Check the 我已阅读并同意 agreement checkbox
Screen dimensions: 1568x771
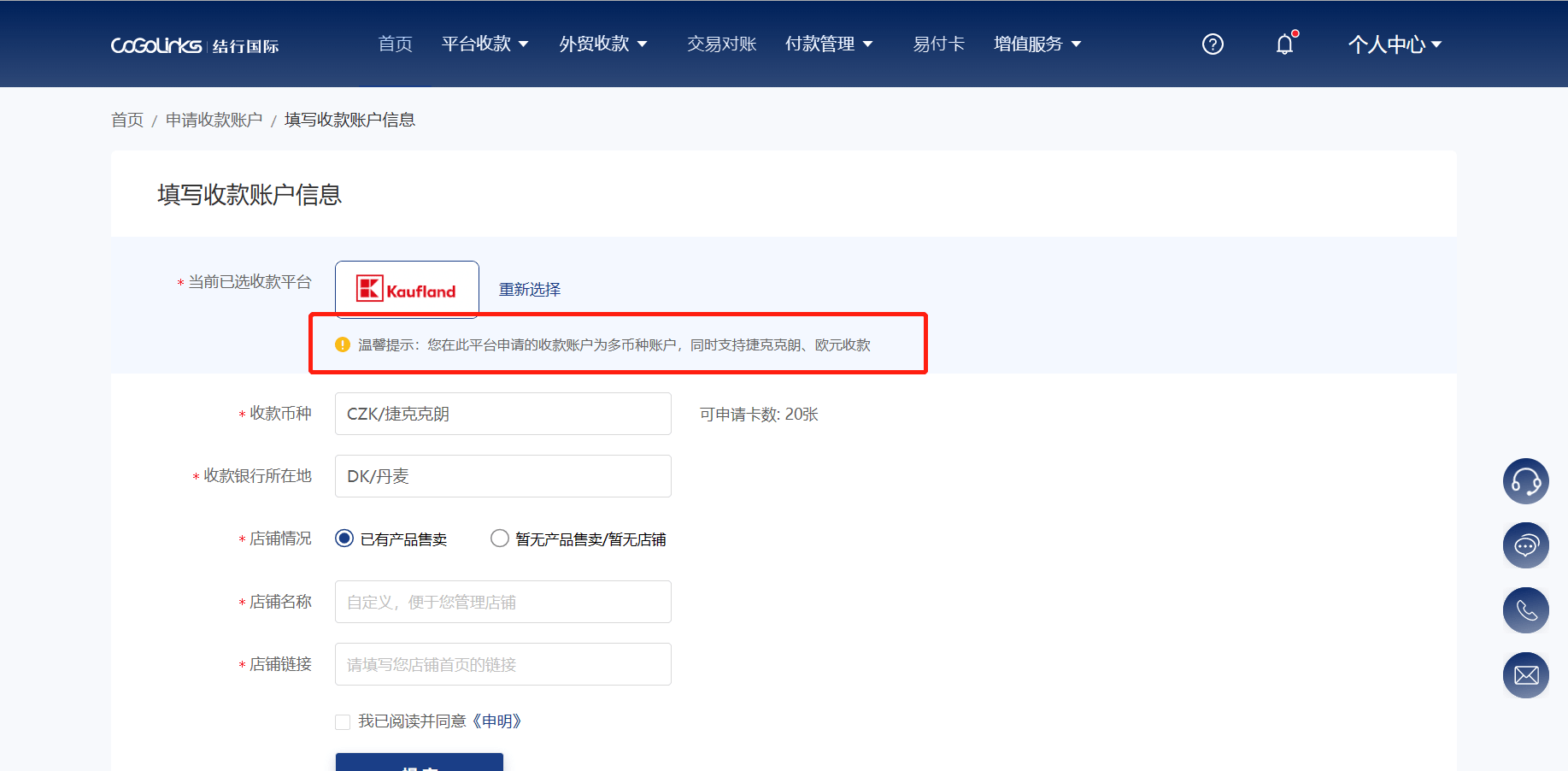[x=342, y=721]
